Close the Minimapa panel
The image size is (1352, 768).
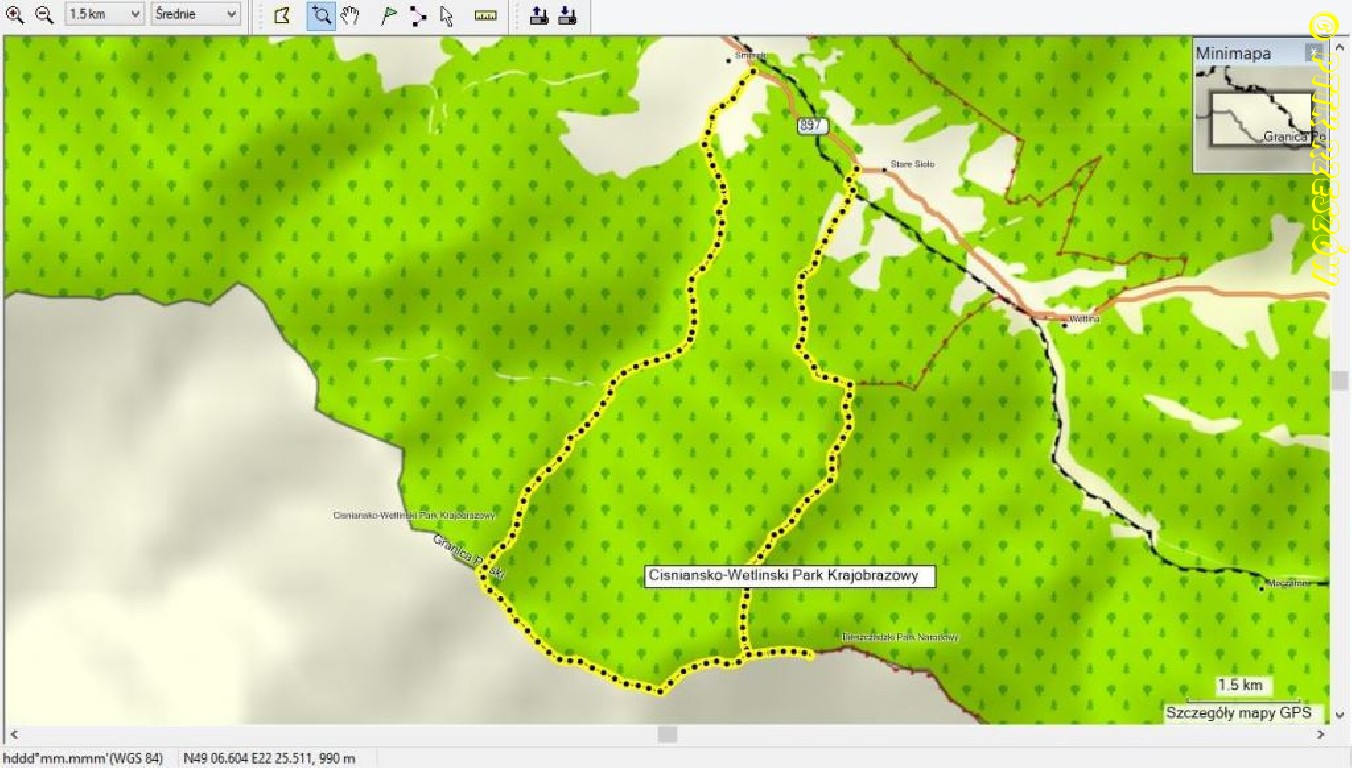pyautogui.click(x=1314, y=52)
